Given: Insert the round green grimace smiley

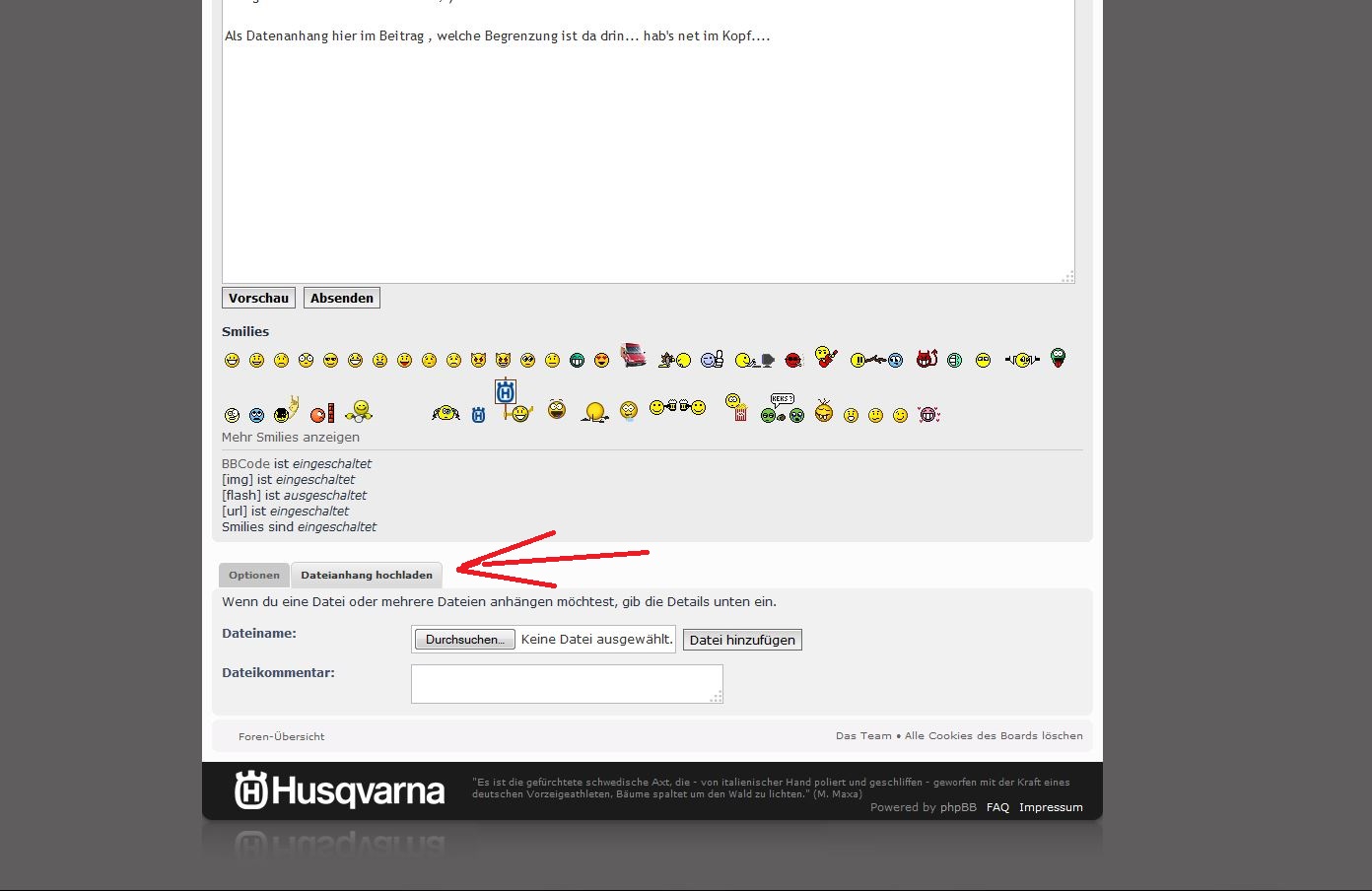Looking at the screenshot, I should [954, 361].
